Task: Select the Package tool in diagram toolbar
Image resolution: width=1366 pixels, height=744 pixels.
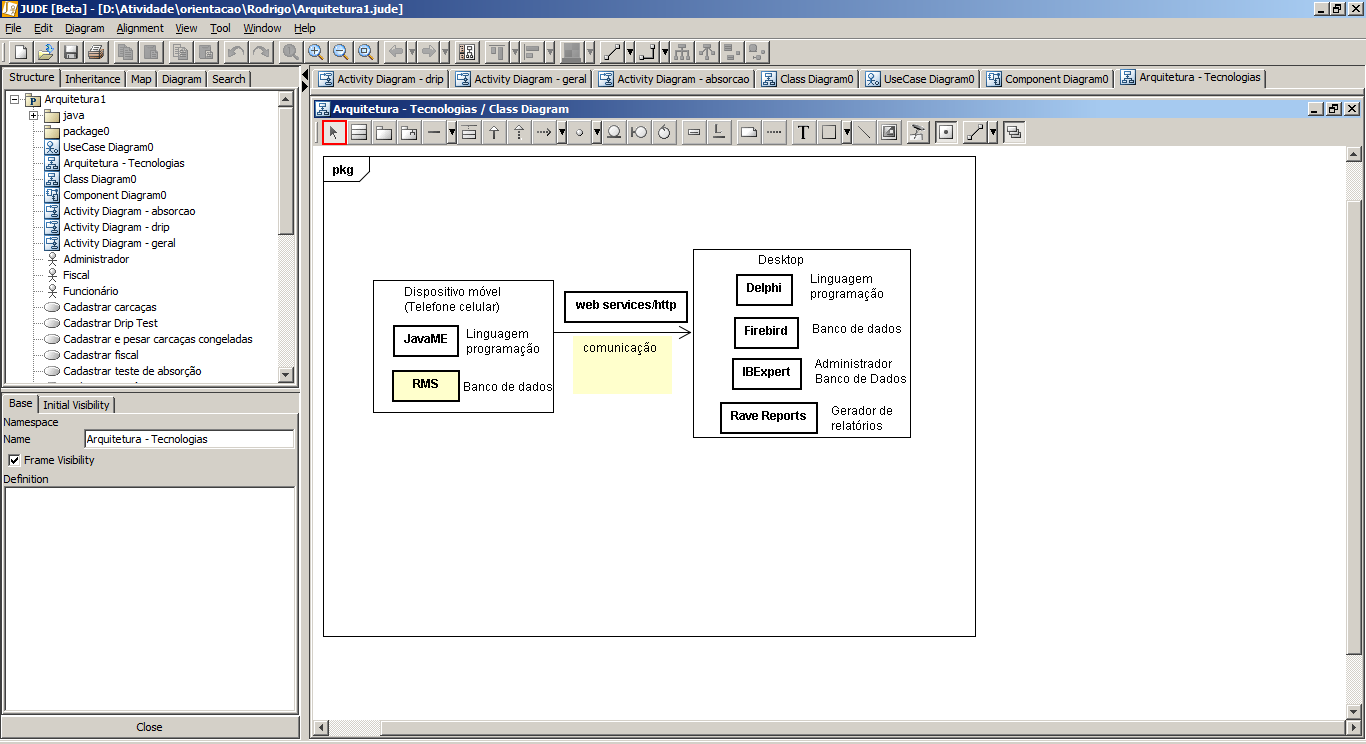Action: click(384, 132)
